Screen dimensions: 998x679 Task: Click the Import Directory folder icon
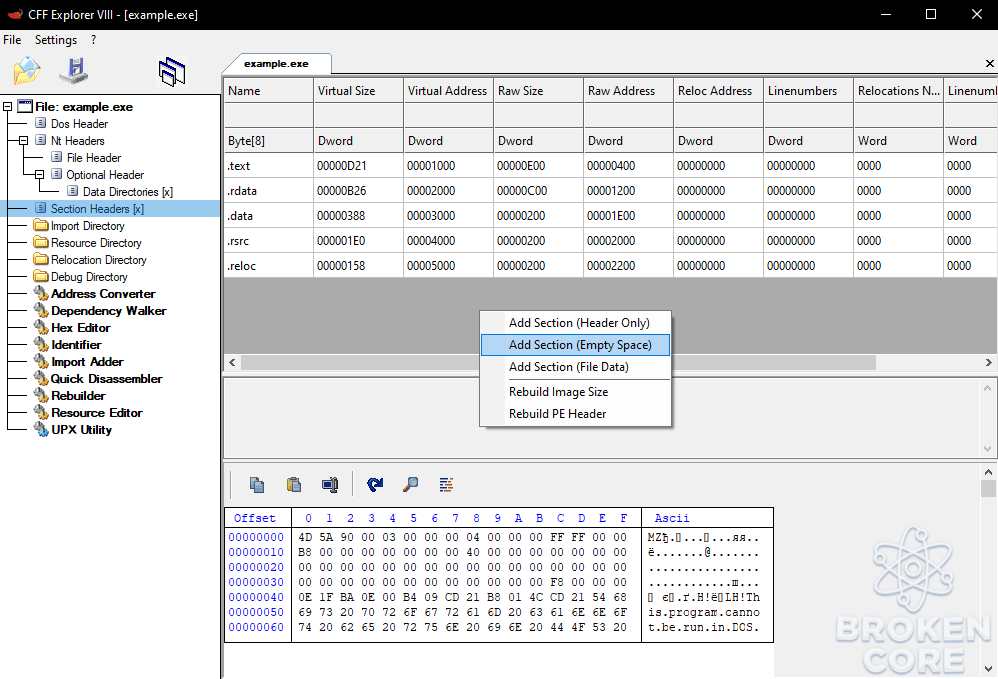coord(41,225)
